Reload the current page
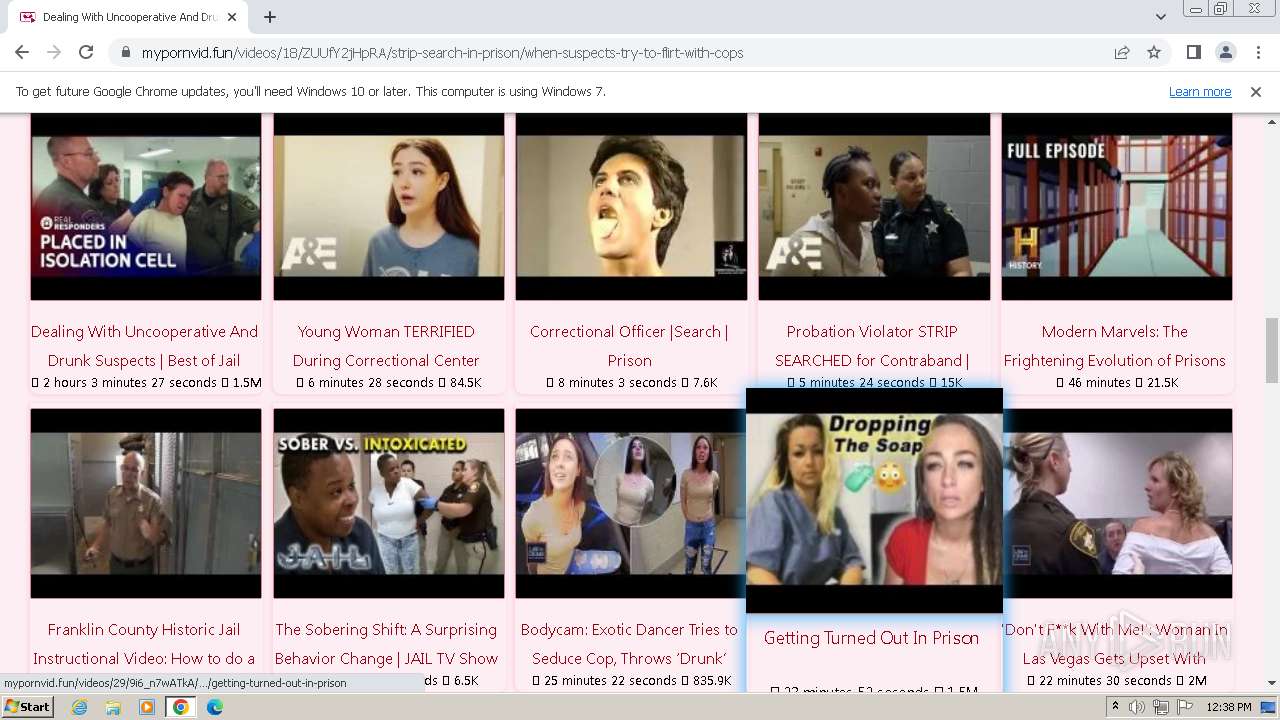The height and width of the screenshot is (720, 1280). [x=86, y=52]
